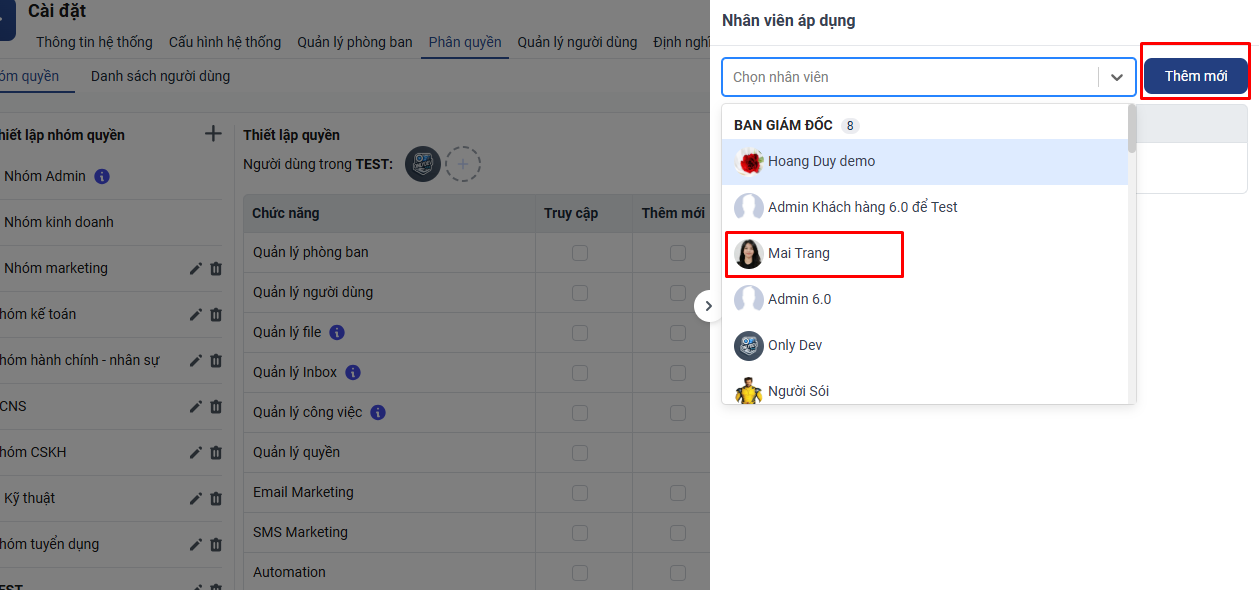Click the employee dropdown list scrollbar
Image resolution: width=1259 pixels, height=590 pixels.
1132,130
